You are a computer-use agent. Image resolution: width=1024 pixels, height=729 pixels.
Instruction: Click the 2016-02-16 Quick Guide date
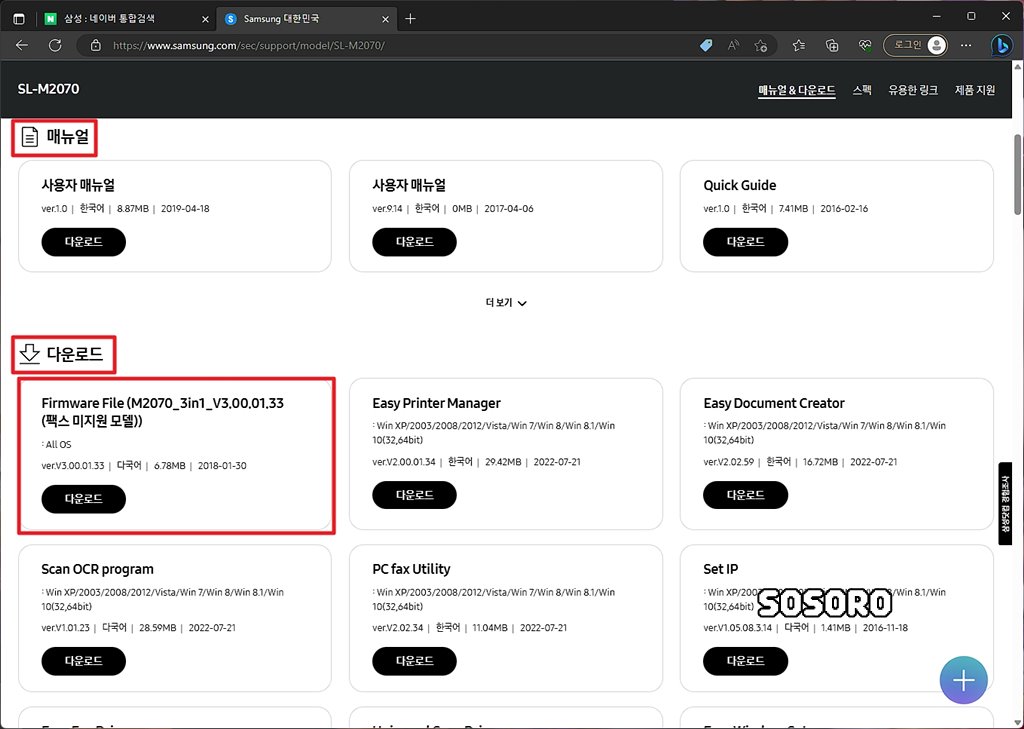point(844,208)
